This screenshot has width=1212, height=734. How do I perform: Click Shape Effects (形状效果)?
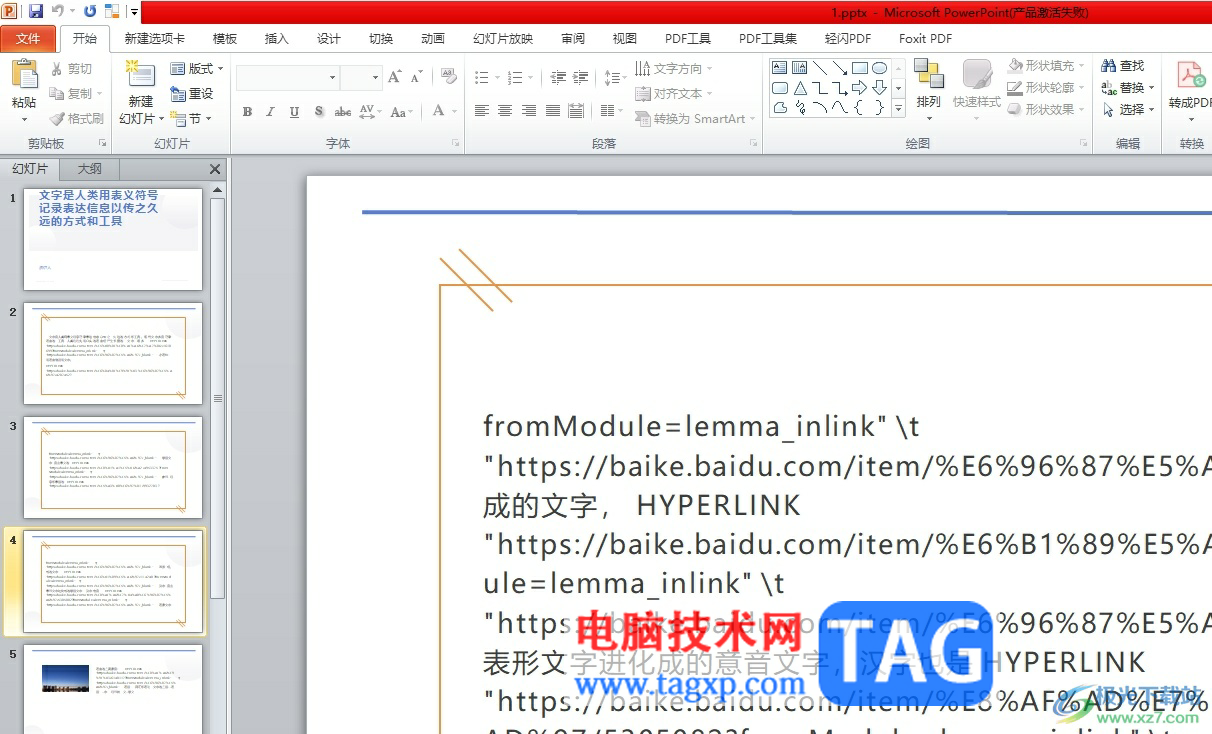[x=1047, y=109]
